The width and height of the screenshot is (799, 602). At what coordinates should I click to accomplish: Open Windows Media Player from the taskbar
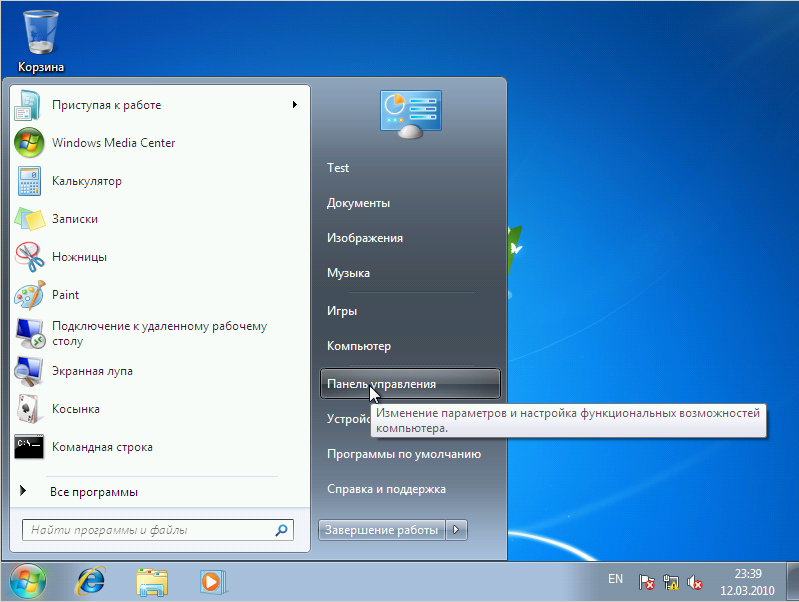[x=212, y=582]
